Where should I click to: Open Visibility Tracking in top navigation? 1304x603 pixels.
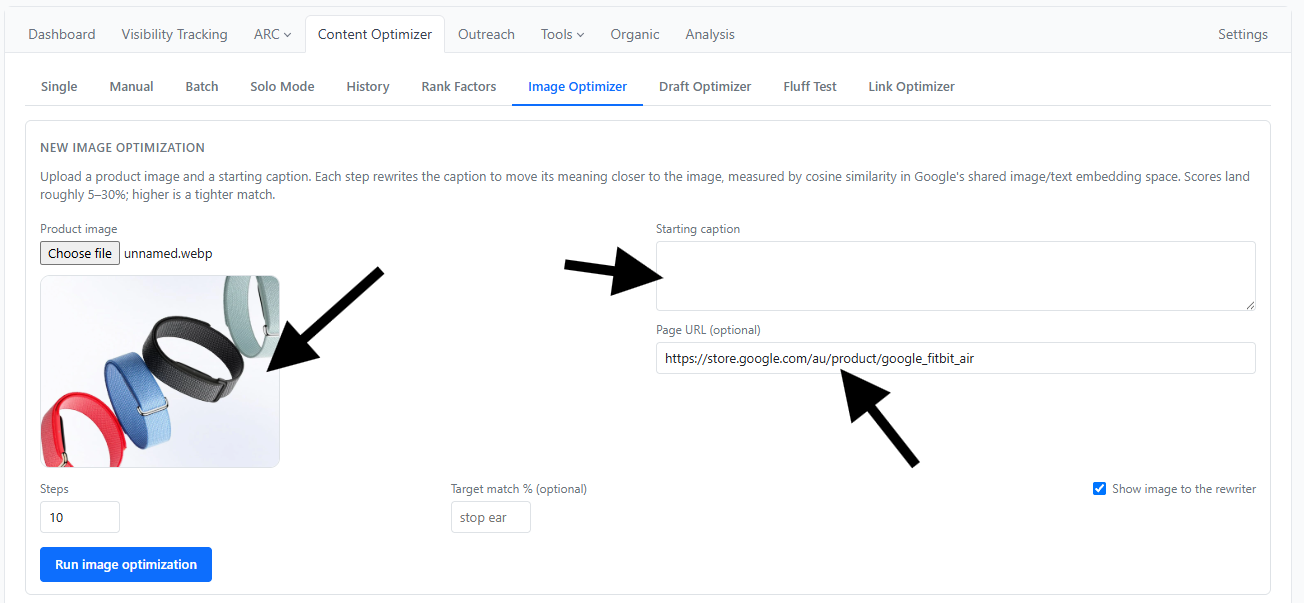[x=175, y=34]
